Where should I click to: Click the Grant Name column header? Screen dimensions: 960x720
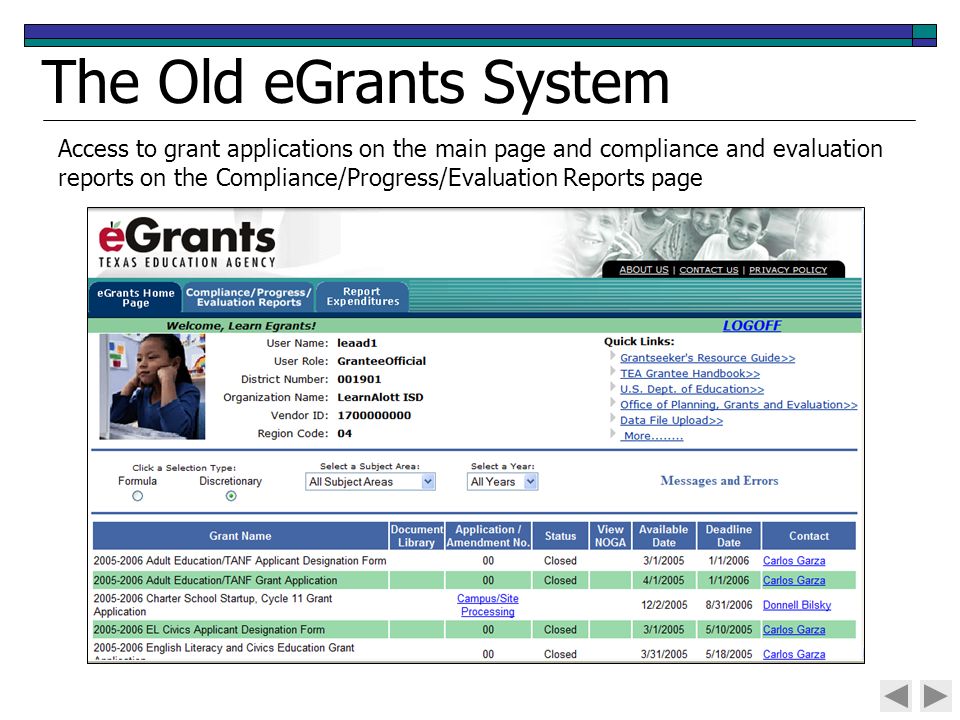(x=240, y=536)
